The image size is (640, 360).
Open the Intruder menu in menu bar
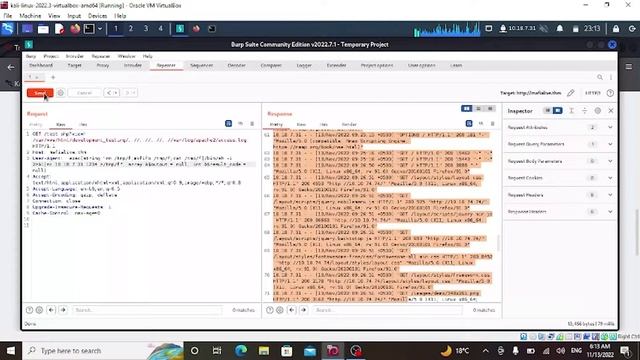coord(75,56)
